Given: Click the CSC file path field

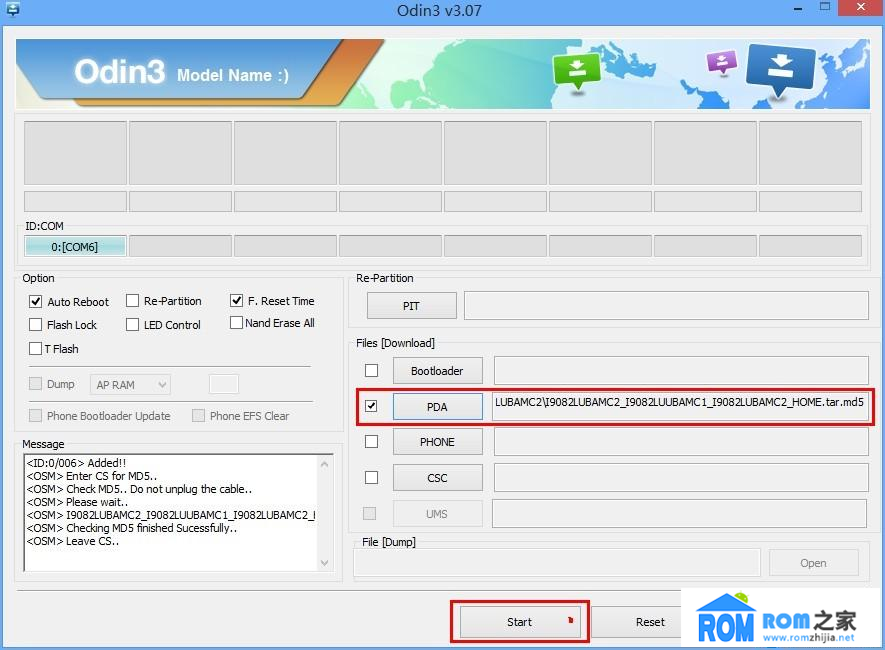Looking at the screenshot, I should point(681,478).
